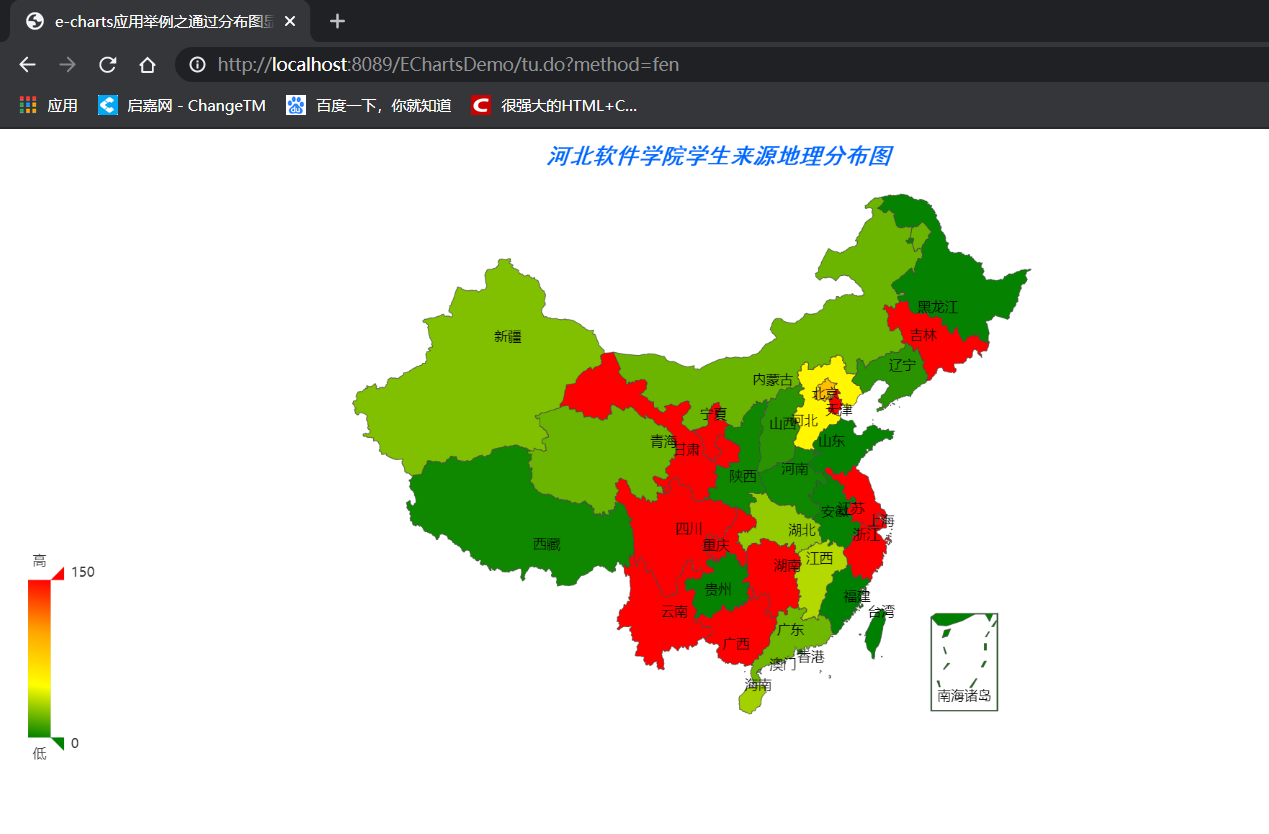The height and width of the screenshot is (834, 1269).
Task: Select 四川 province on the map
Action: click(690, 527)
